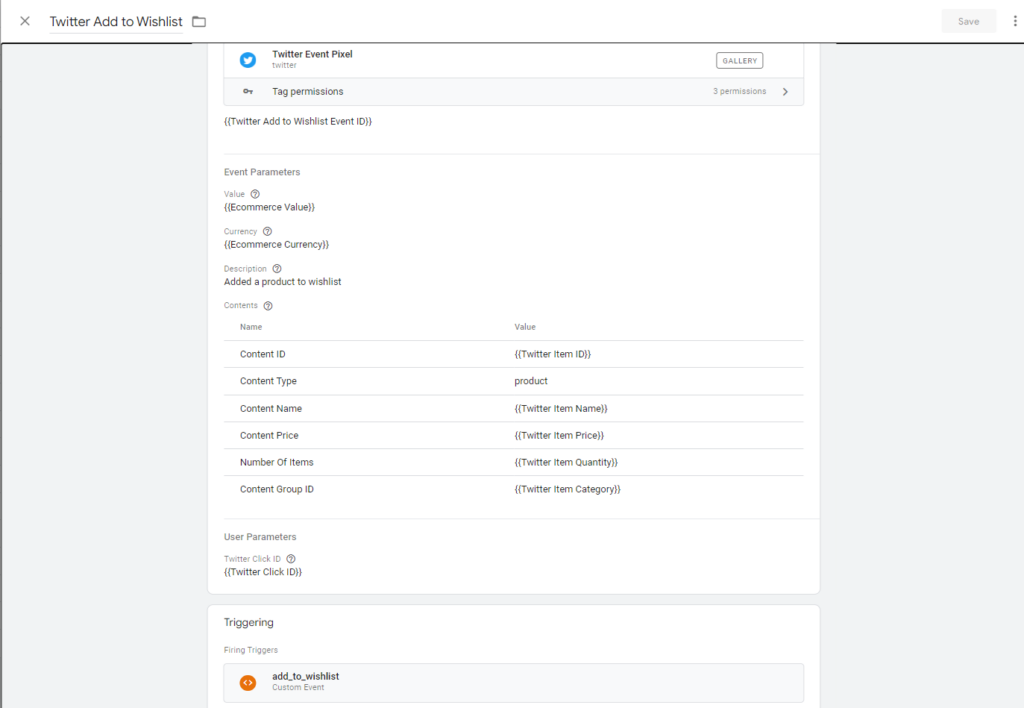Click help icon next to Currency
1024x708 pixels.
coord(267,231)
